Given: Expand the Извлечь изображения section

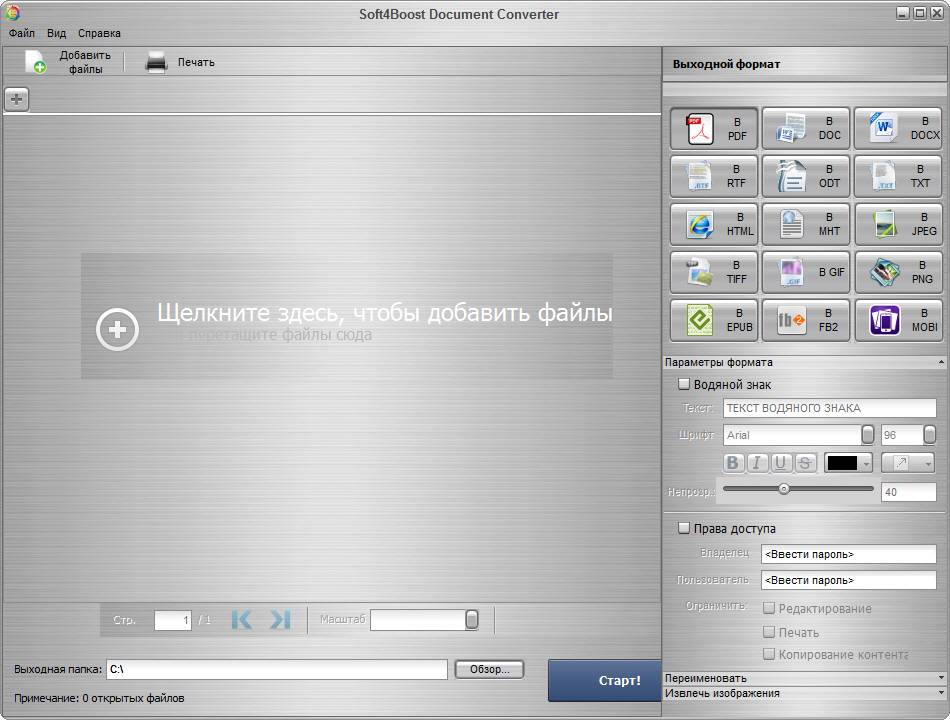Looking at the screenshot, I should [x=941, y=693].
